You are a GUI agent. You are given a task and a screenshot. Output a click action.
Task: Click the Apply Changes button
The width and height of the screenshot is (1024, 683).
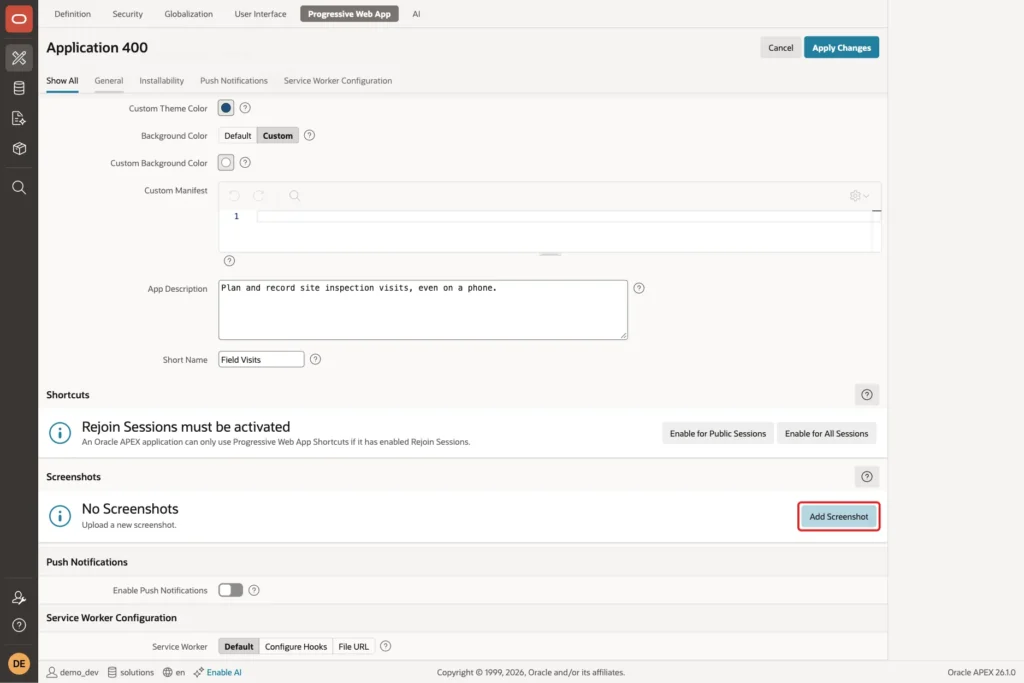[x=841, y=48]
